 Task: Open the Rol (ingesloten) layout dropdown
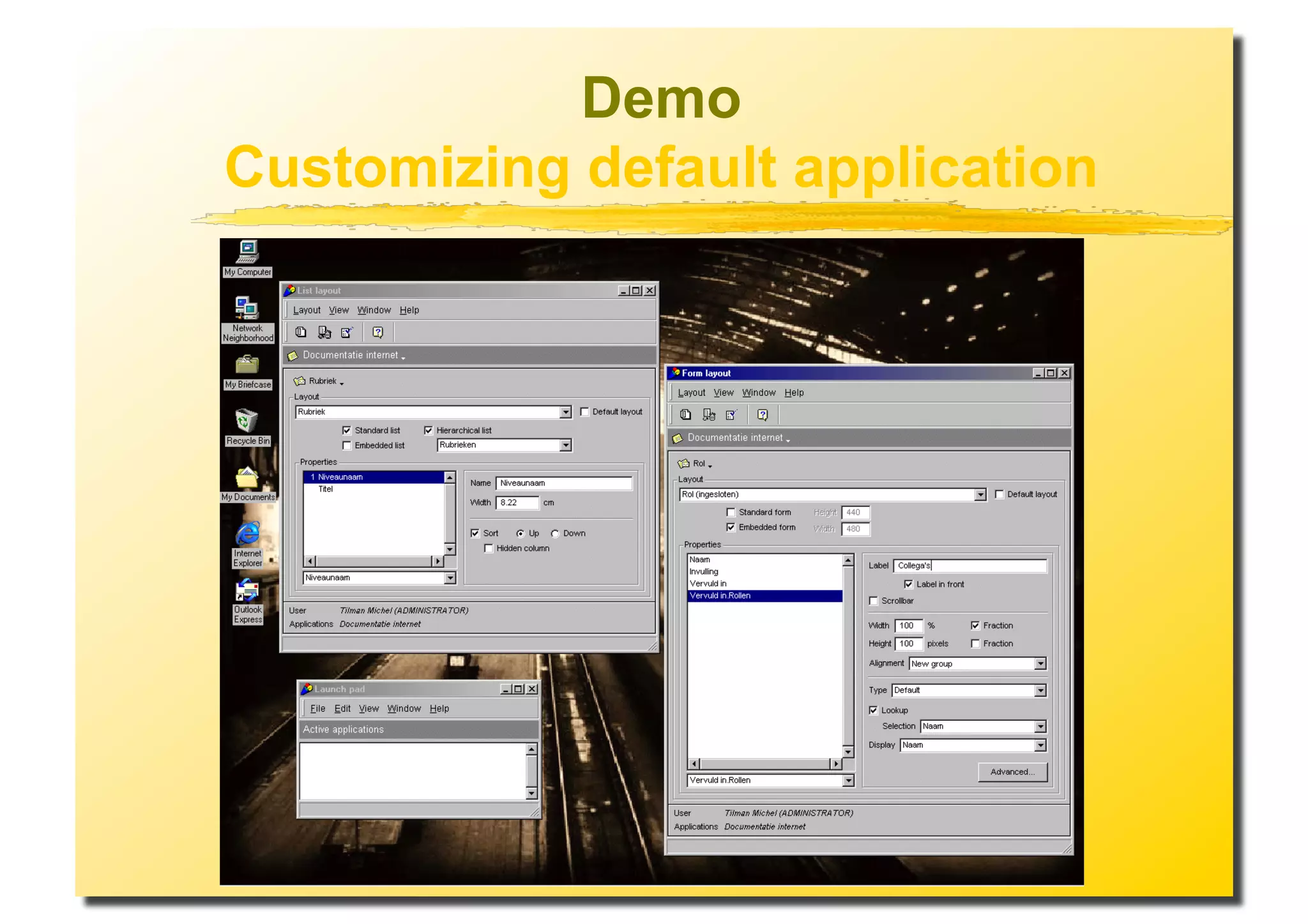click(980, 495)
